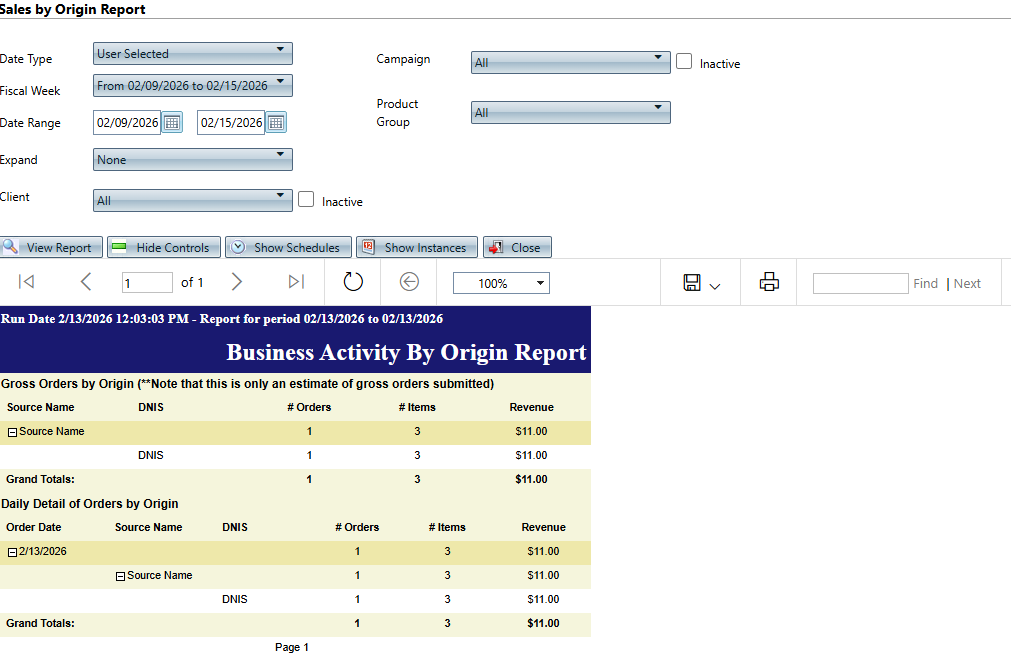Click the View Report button
1011x657 pixels.
point(50,248)
